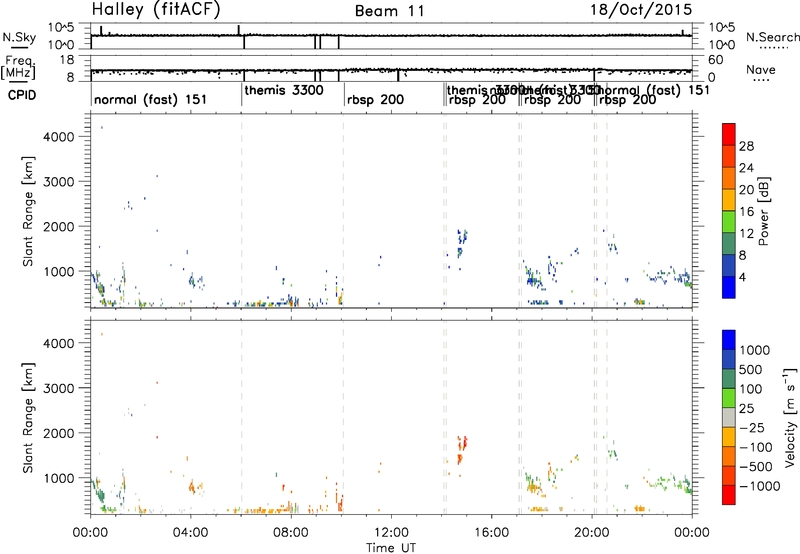
Task: Click the '12:00' time tick label
Action: point(391,533)
